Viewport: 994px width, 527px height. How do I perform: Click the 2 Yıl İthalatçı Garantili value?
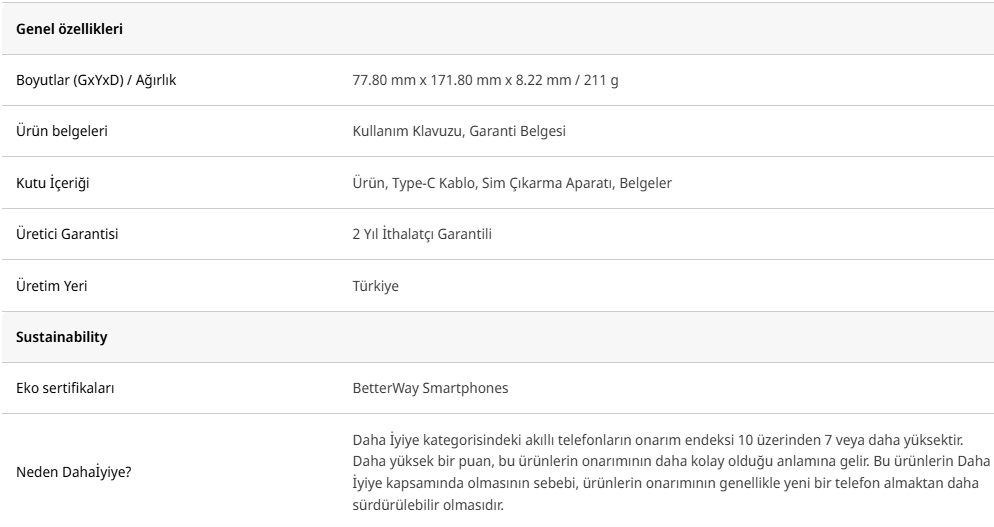click(415, 235)
